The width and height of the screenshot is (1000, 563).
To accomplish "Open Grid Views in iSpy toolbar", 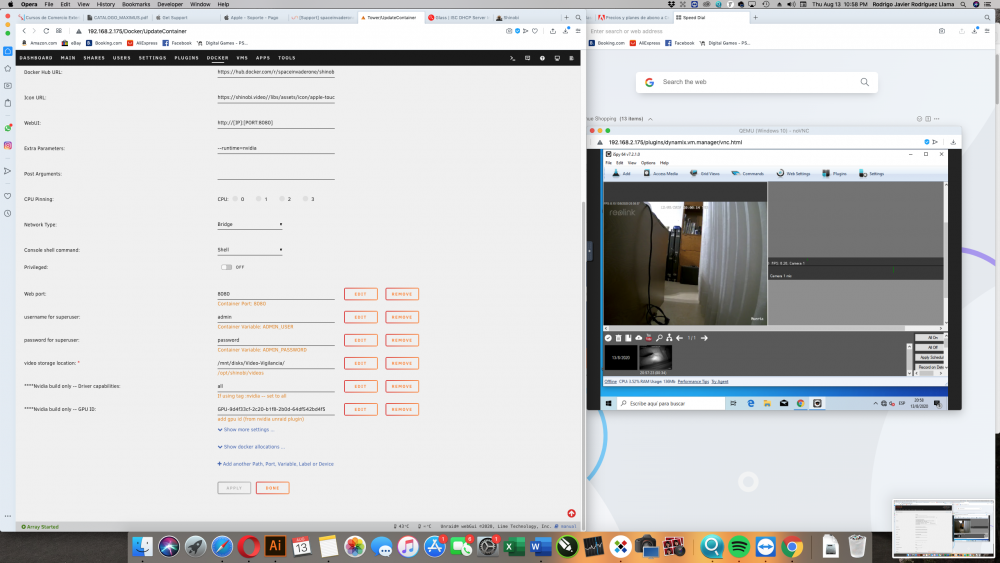I will 705,173.
